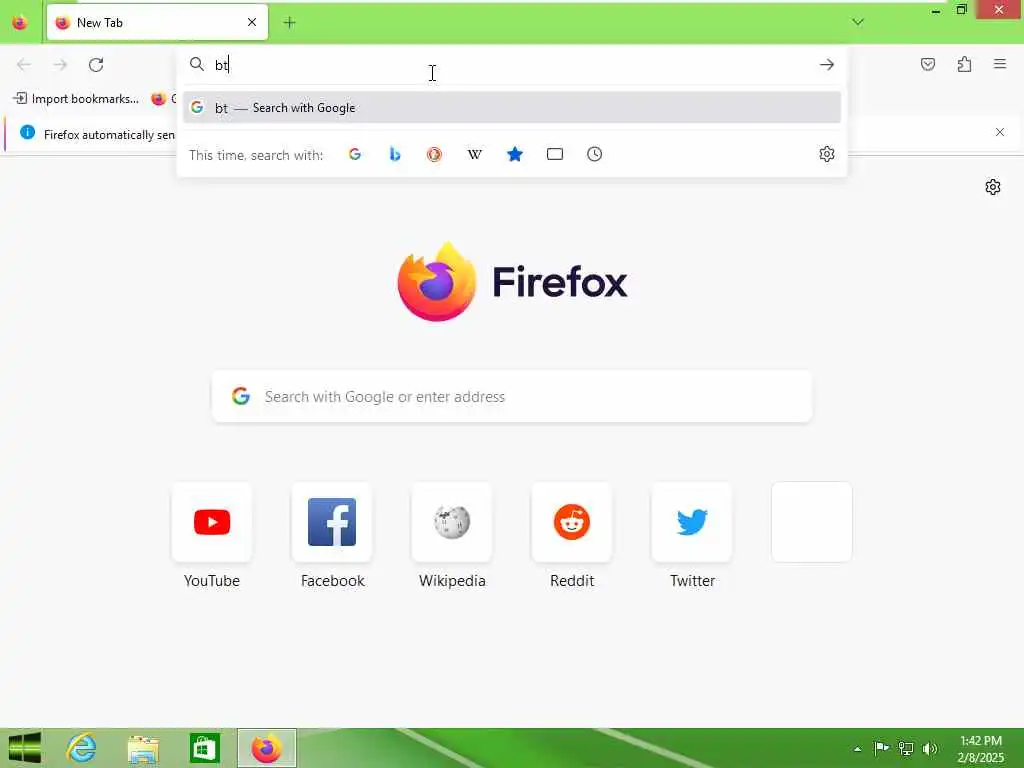The height and width of the screenshot is (768, 1024).
Task: Search in open Tabs icon
Action: (x=554, y=154)
